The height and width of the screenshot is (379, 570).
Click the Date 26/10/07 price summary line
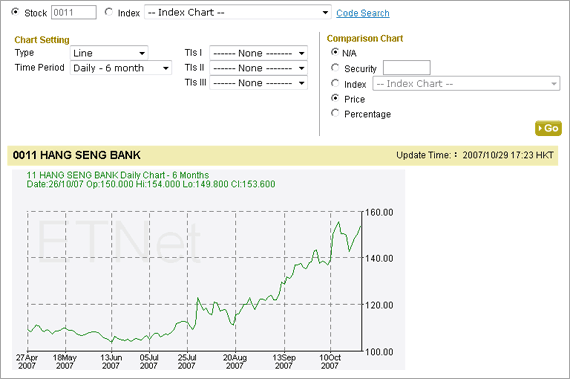click(x=151, y=184)
